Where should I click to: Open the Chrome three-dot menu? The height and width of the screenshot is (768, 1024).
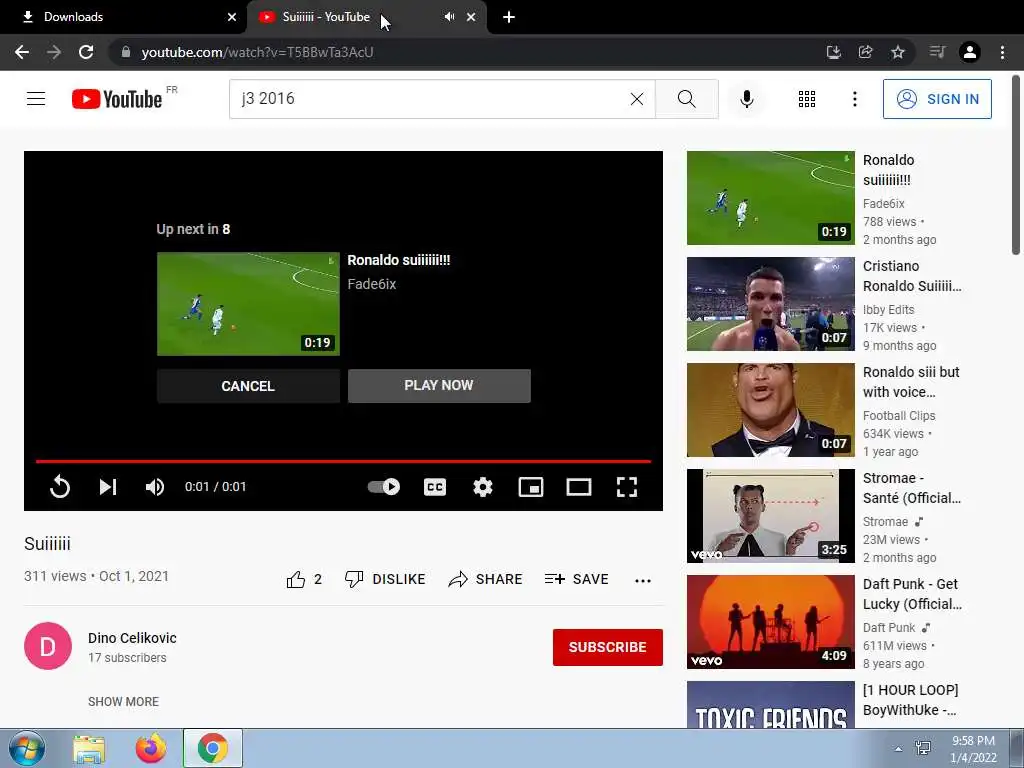coord(1002,52)
